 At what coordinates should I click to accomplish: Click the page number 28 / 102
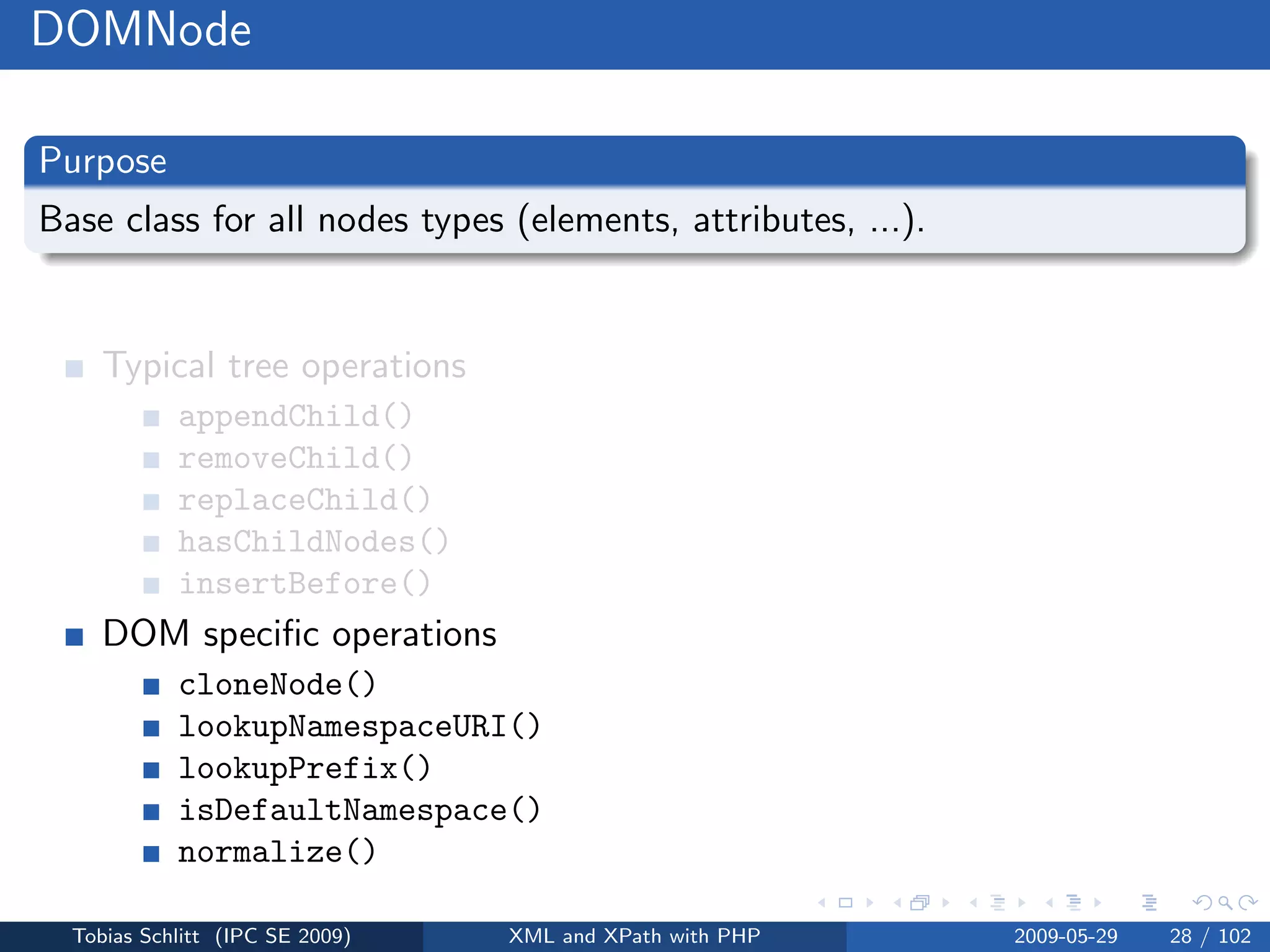(x=1210, y=936)
